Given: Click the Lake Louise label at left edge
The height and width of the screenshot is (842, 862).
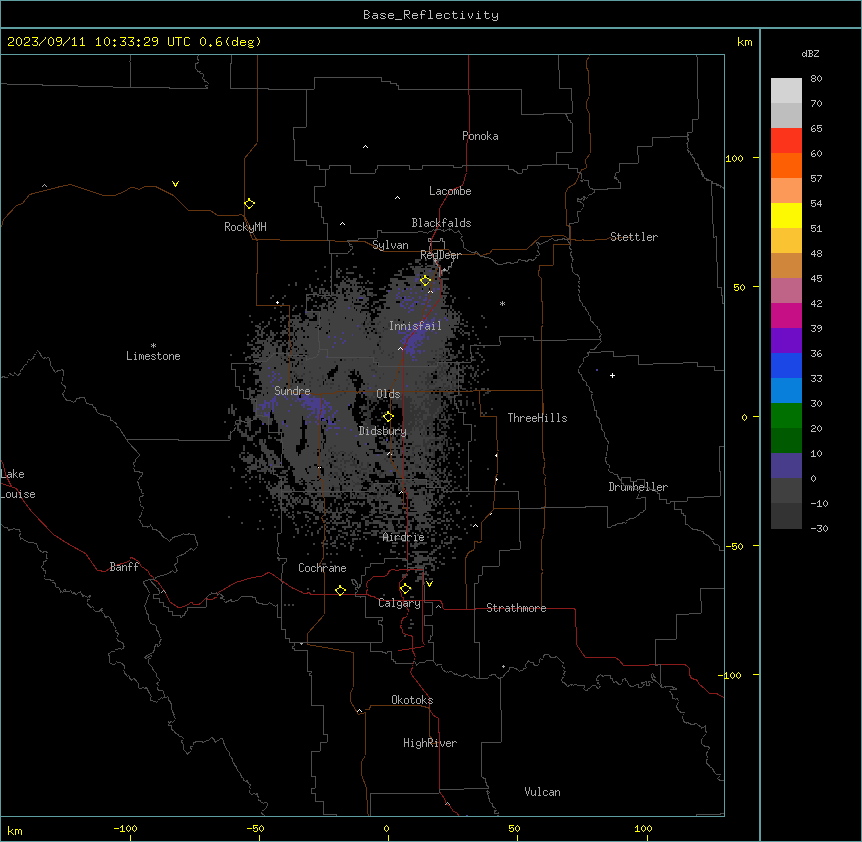Looking at the screenshot, I should (x=18, y=484).
